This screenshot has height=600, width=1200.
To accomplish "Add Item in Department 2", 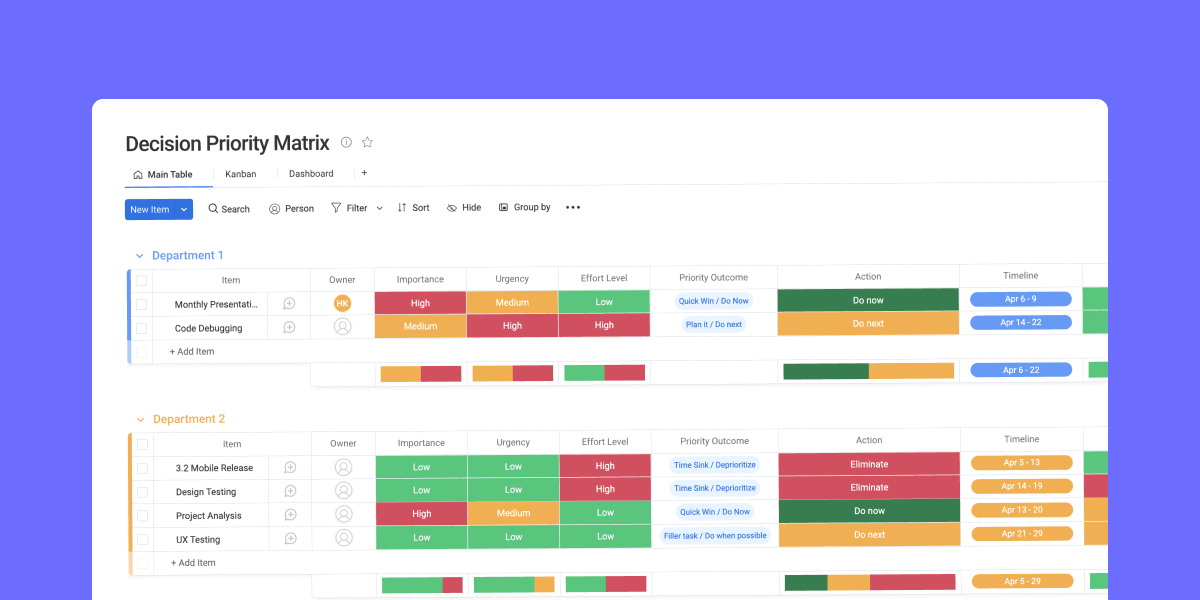I will click(x=193, y=563).
